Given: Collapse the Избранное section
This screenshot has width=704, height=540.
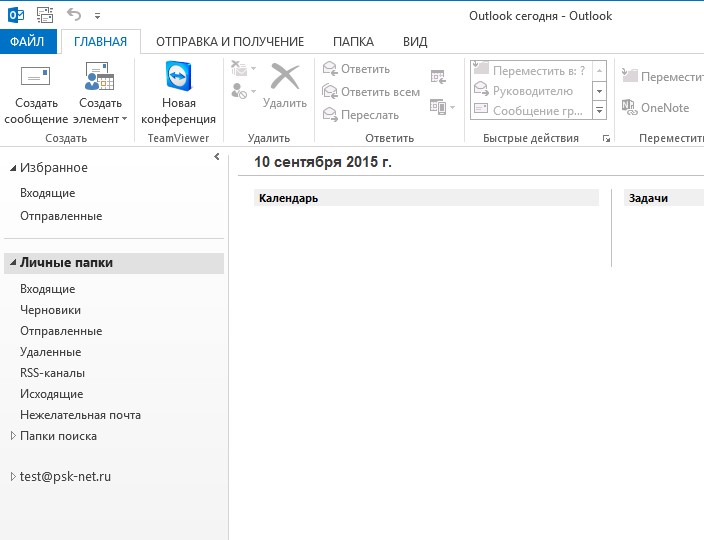Looking at the screenshot, I should coord(13,168).
